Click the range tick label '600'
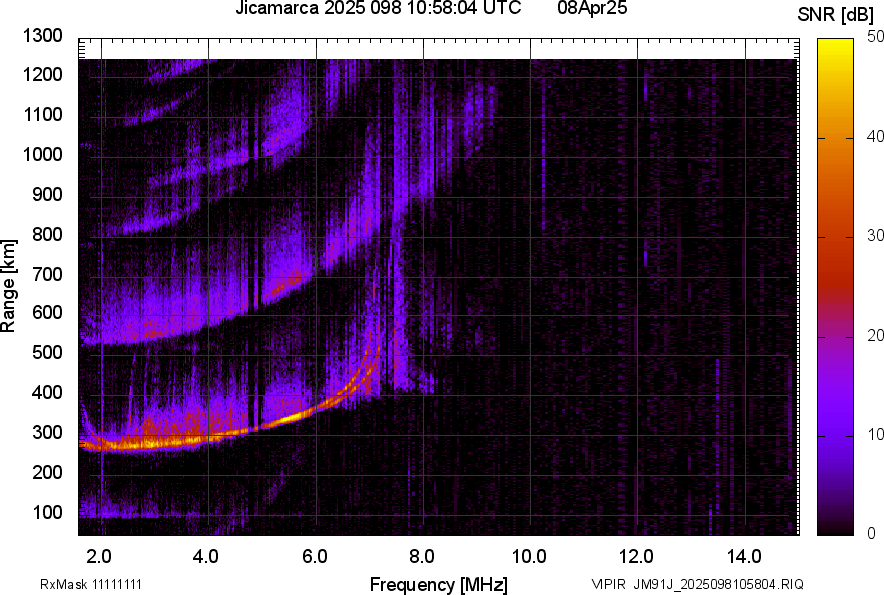This screenshot has width=884, height=595. tap(47, 312)
